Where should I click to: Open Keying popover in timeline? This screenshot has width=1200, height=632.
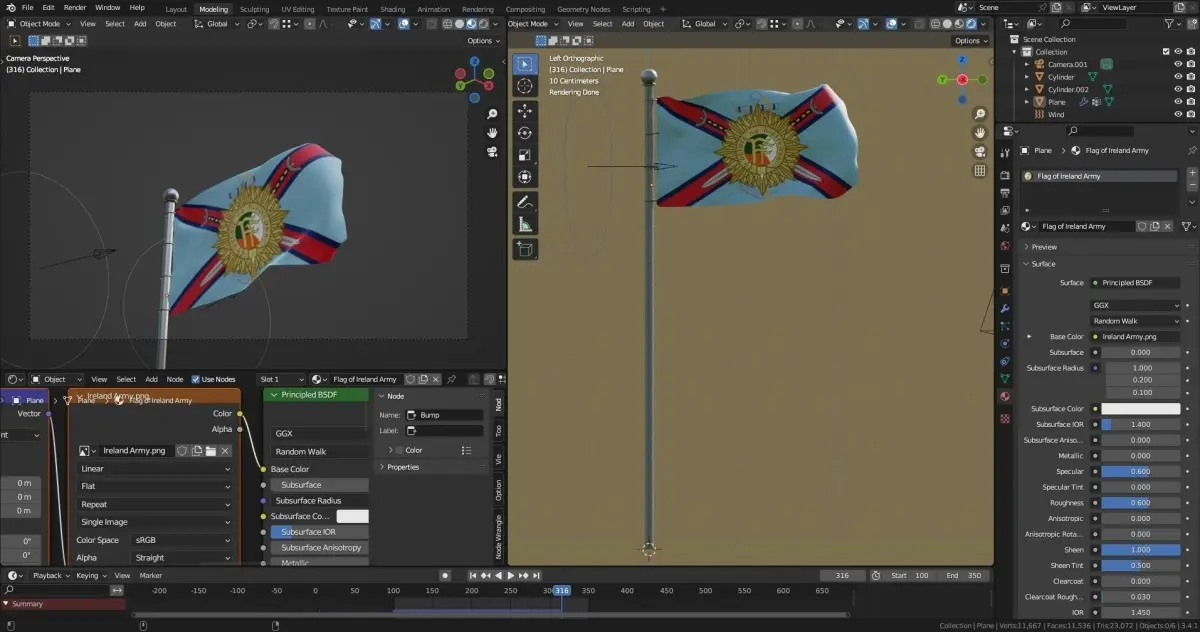pyautogui.click(x=90, y=575)
